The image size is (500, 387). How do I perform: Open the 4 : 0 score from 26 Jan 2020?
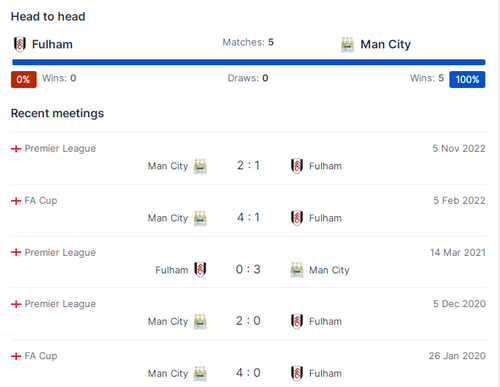click(x=248, y=373)
